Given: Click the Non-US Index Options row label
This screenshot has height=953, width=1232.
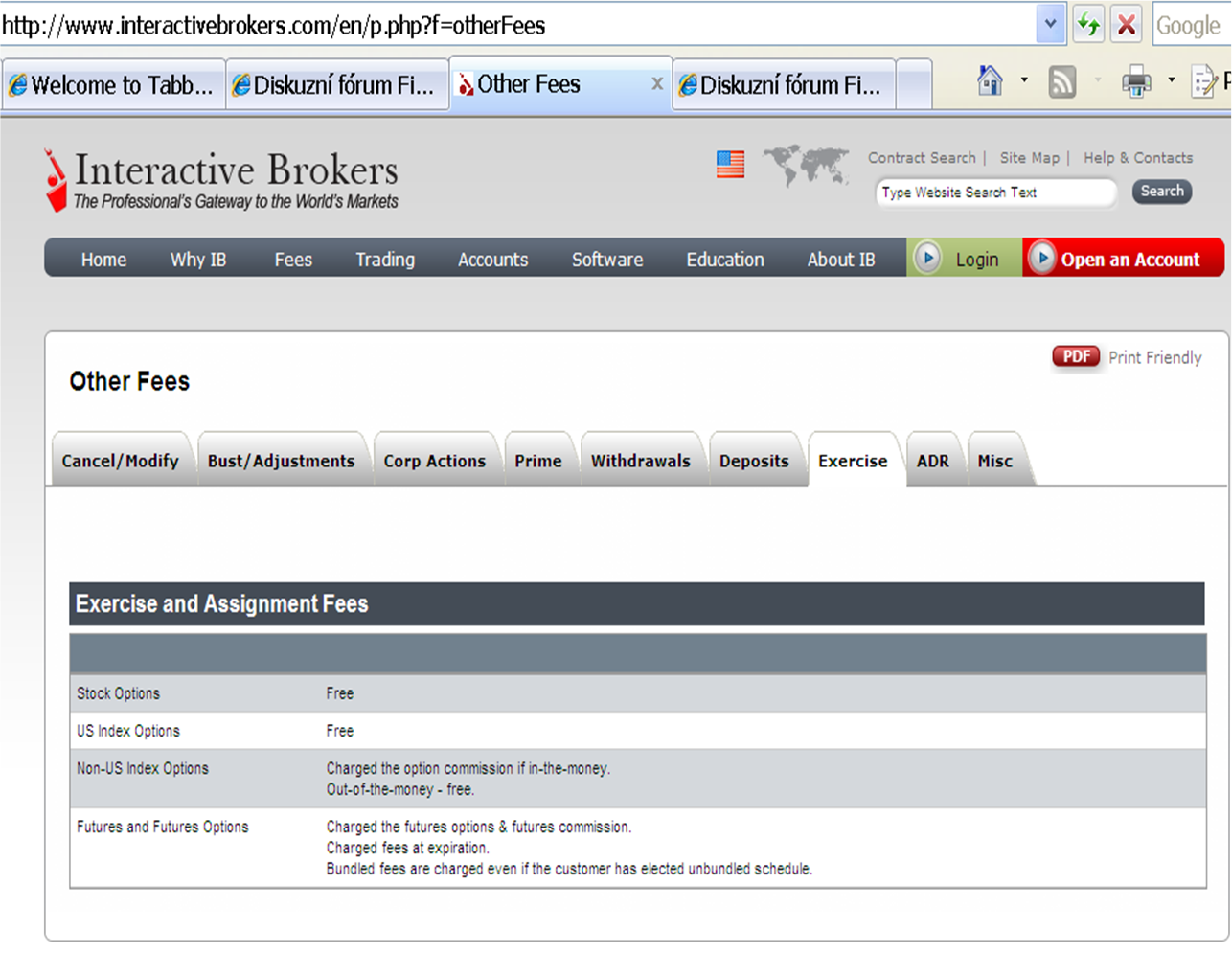Looking at the screenshot, I should (143, 768).
